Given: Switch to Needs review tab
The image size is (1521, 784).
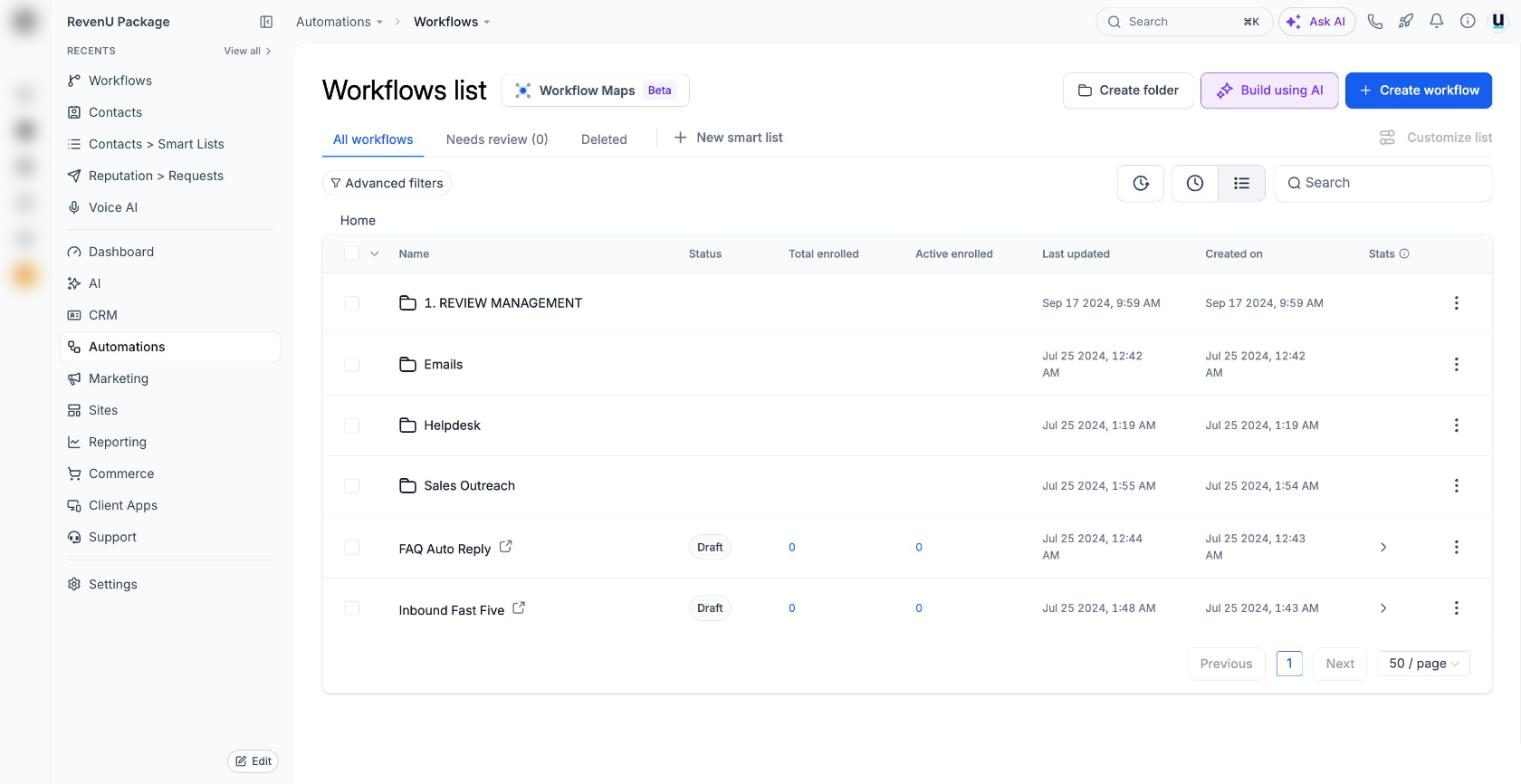Looking at the screenshot, I should (497, 139).
